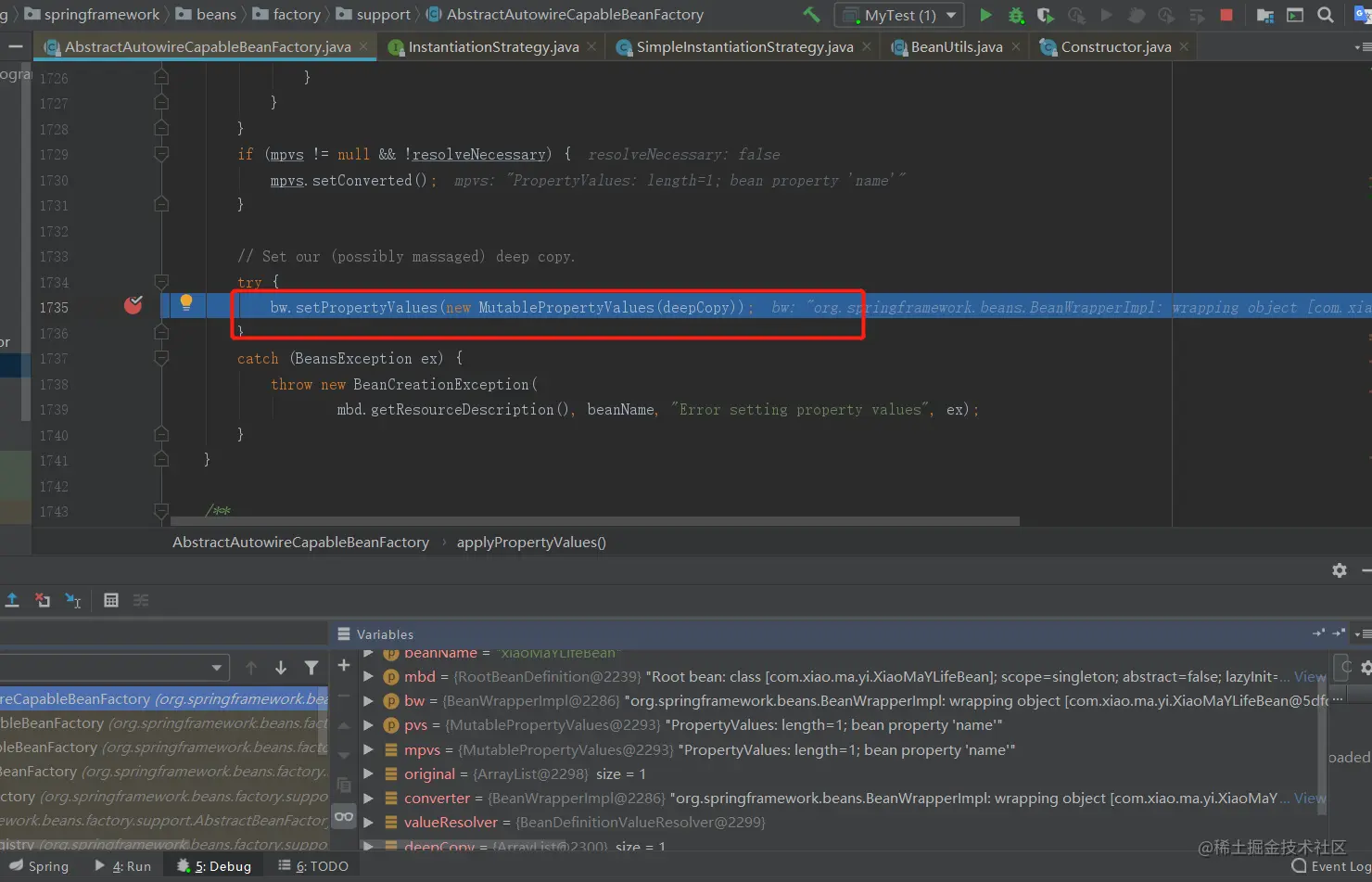1372x882 pixels.
Task: Switch to Constructor.java tab
Action: click(1116, 46)
